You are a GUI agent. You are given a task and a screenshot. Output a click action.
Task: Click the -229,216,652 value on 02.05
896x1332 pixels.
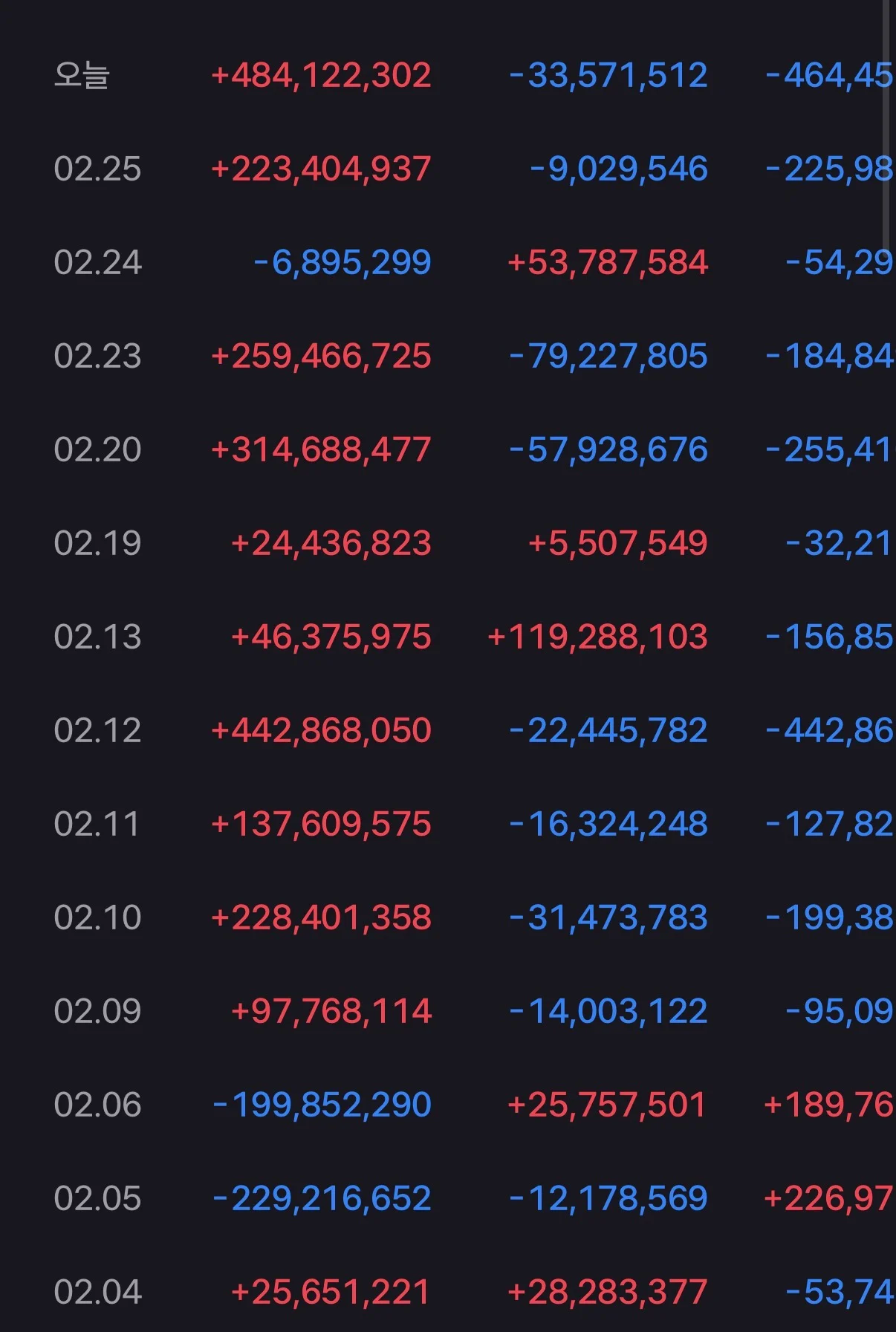322,1198
